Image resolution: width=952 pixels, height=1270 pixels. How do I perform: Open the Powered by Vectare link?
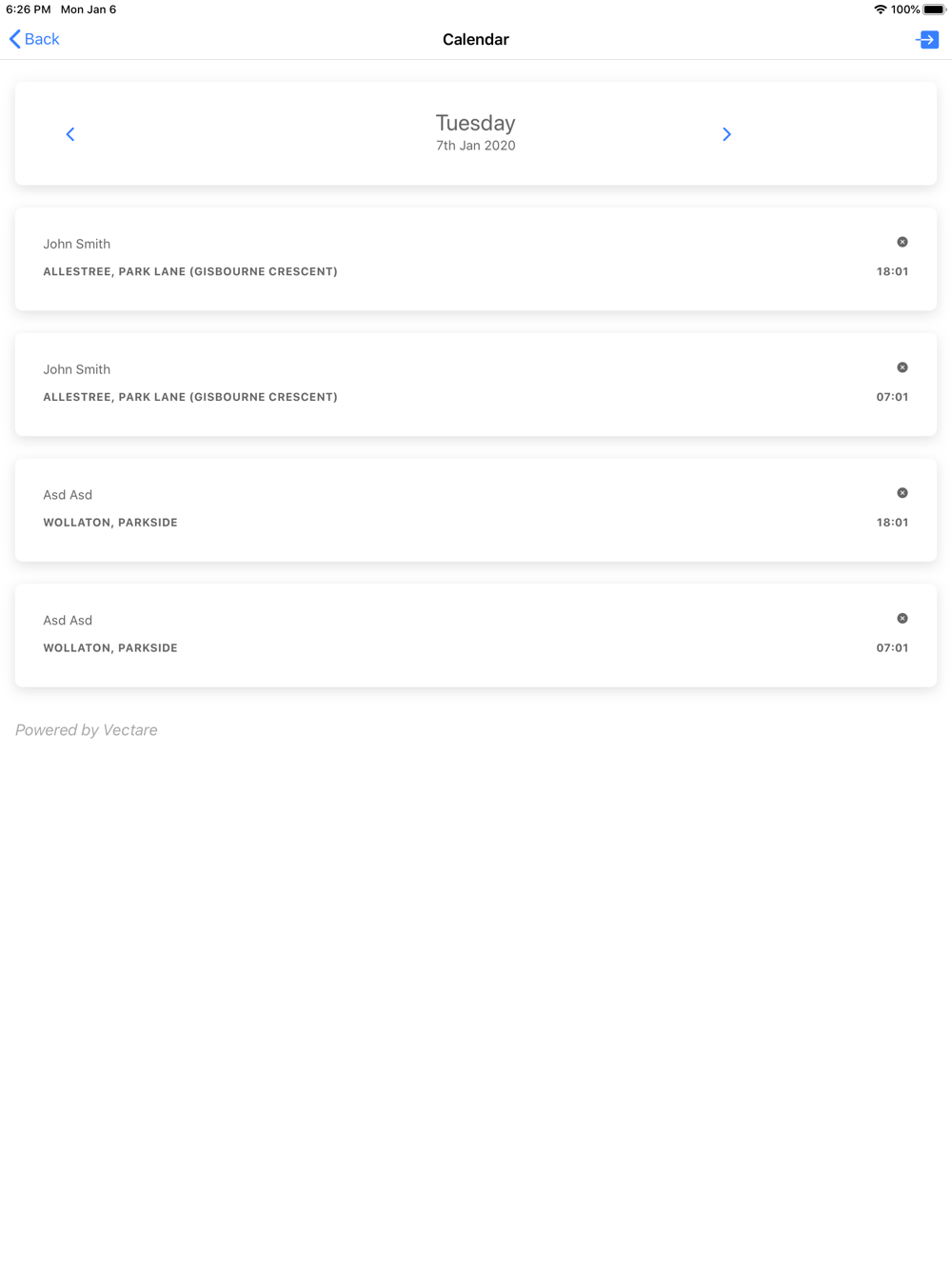coord(87,730)
